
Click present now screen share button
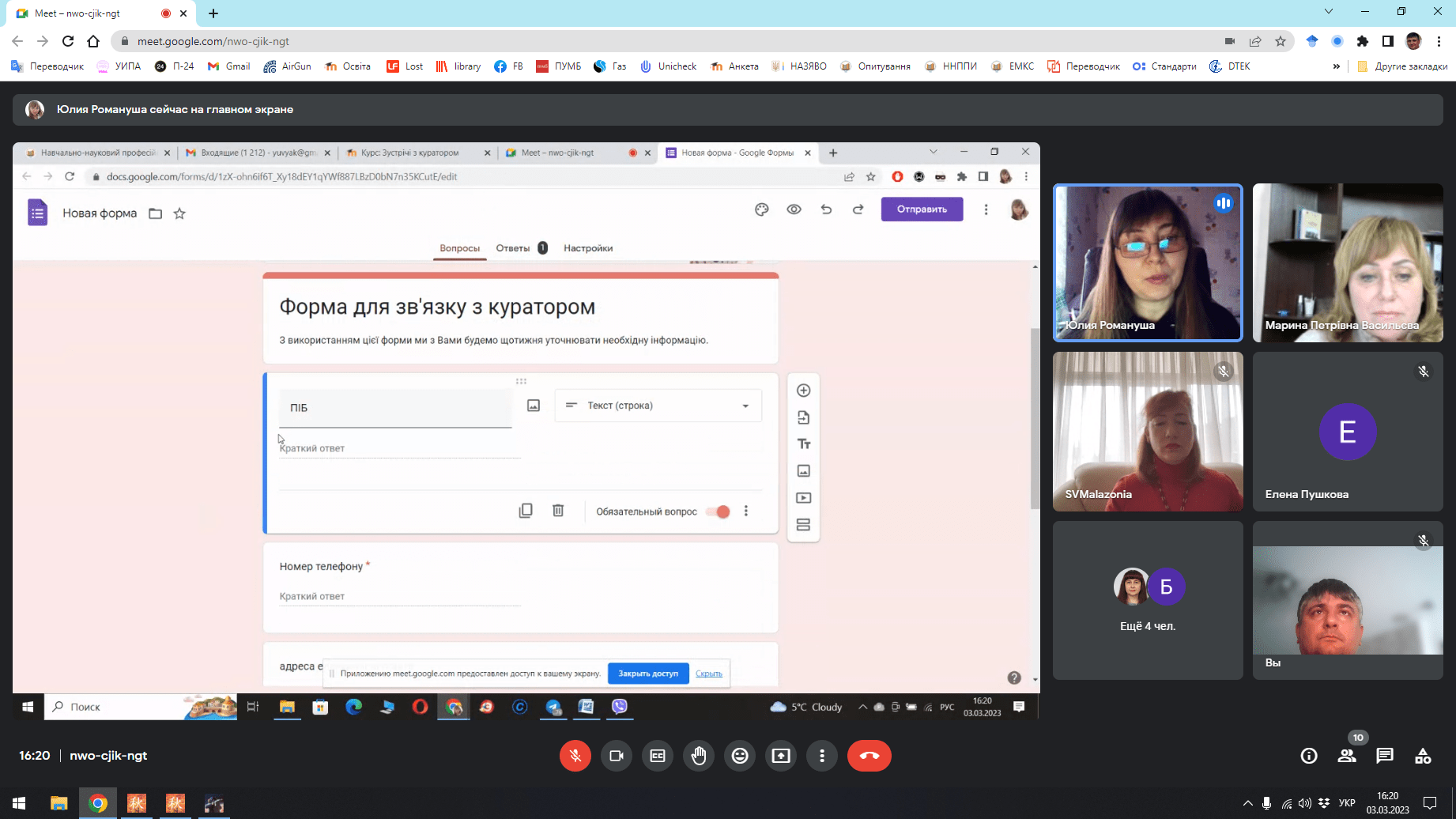[781, 756]
